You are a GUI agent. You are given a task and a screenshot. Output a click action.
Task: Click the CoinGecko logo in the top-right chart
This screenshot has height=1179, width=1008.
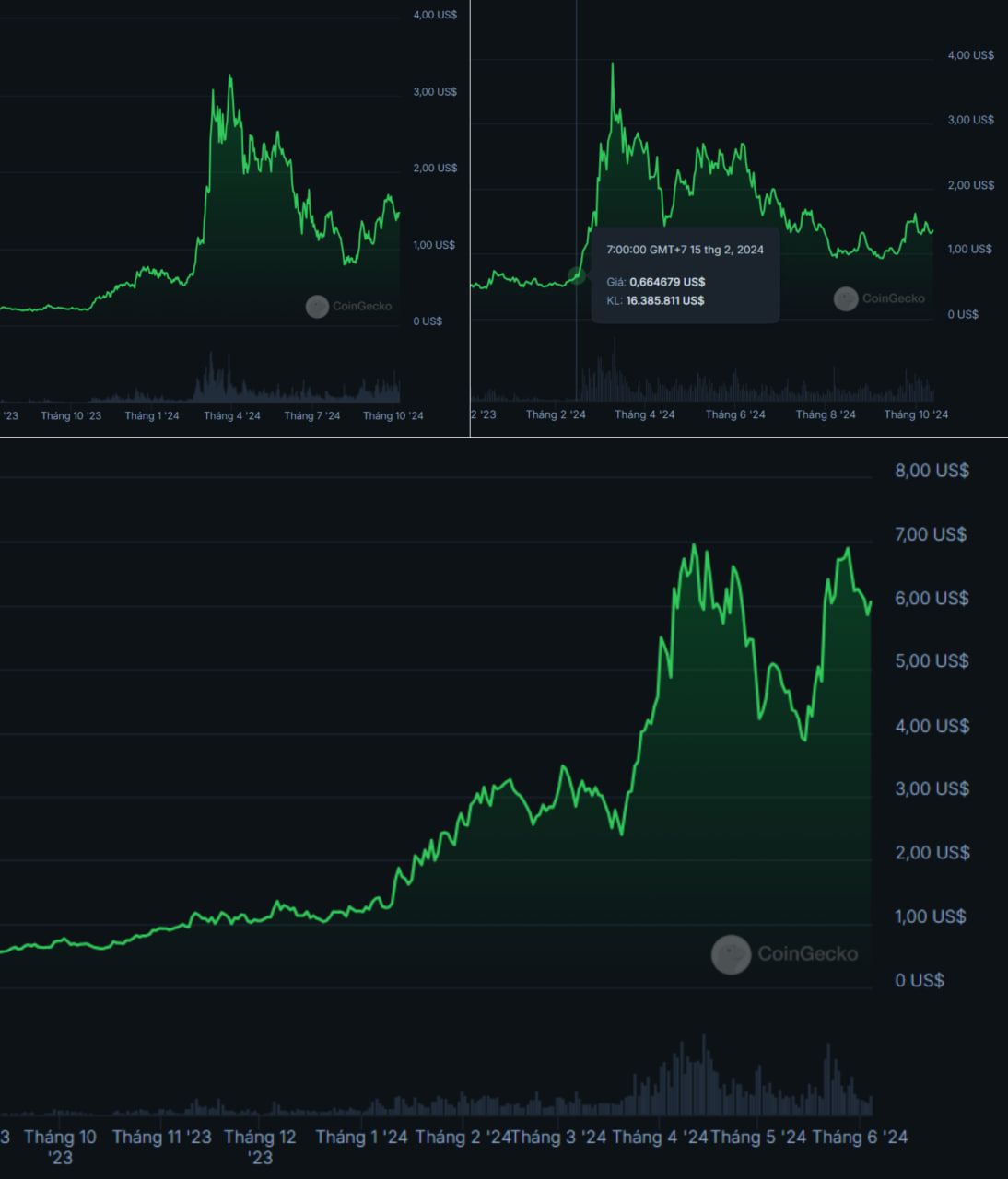point(879,298)
